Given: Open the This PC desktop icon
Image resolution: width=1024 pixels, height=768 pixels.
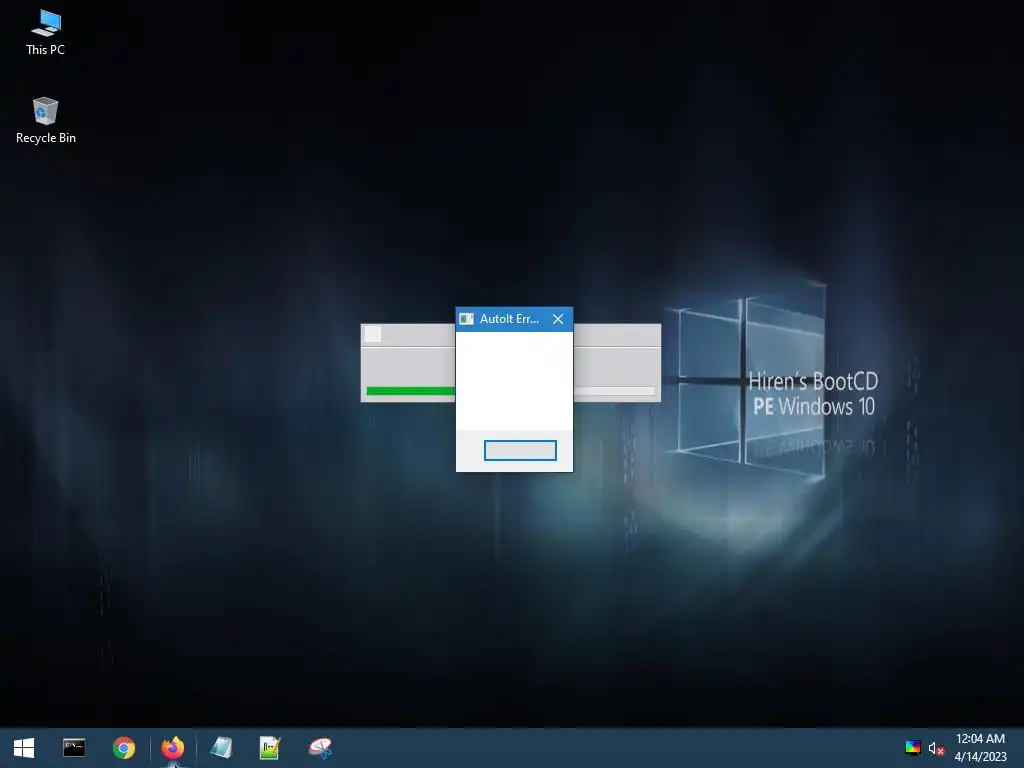Looking at the screenshot, I should click(45, 33).
